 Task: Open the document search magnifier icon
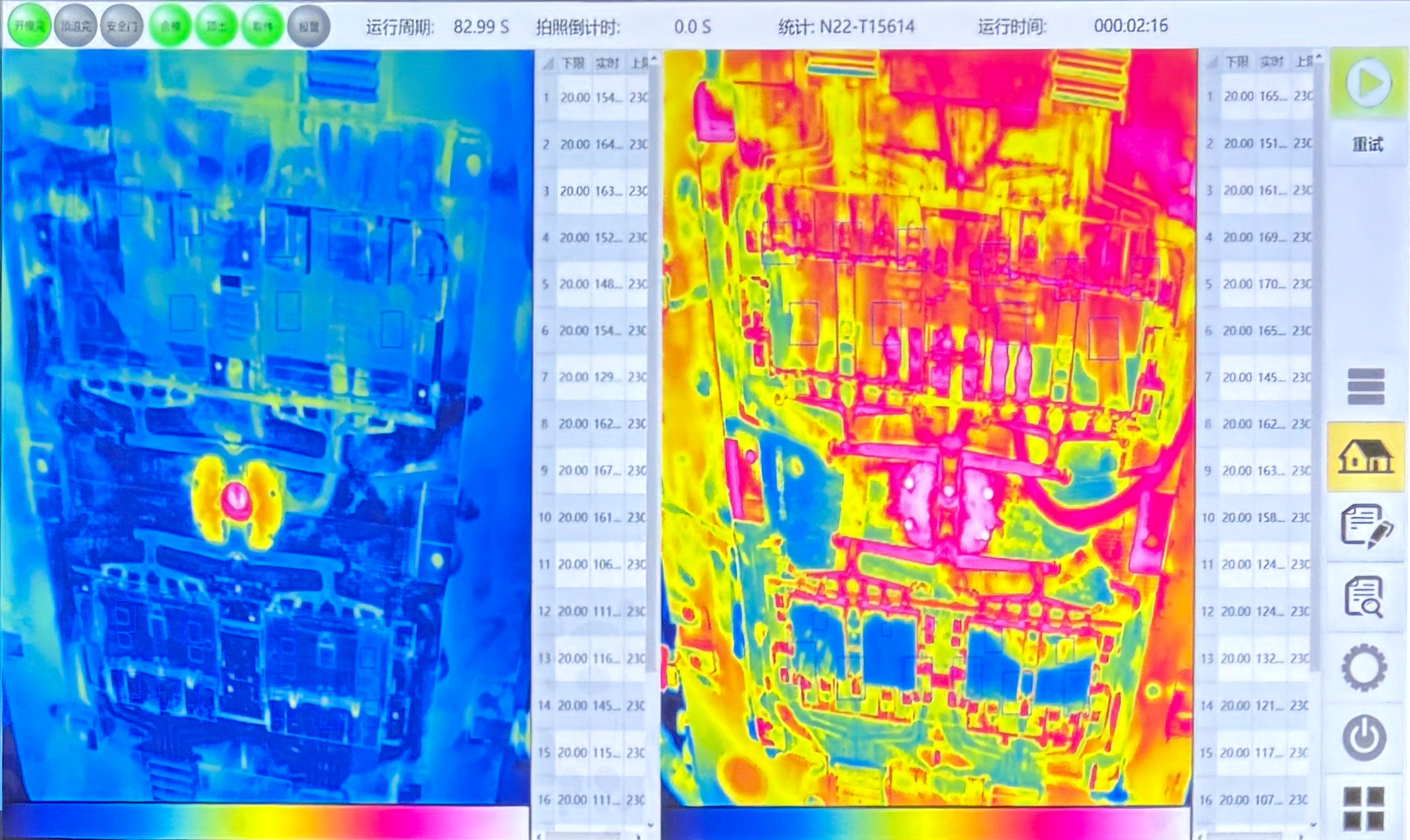coord(1364,597)
